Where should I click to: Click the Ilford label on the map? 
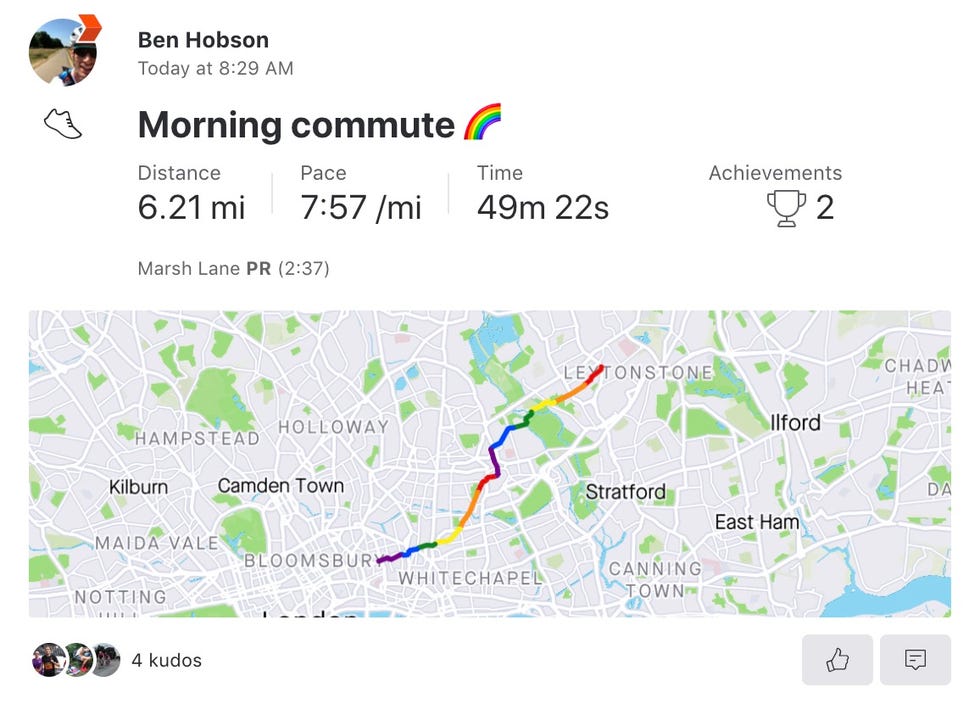click(795, 423)
